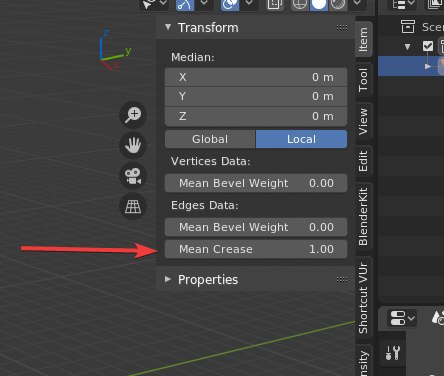Uncheck the collection checkbox in the Outliner
444x376 pixels.
pos(428,46)
